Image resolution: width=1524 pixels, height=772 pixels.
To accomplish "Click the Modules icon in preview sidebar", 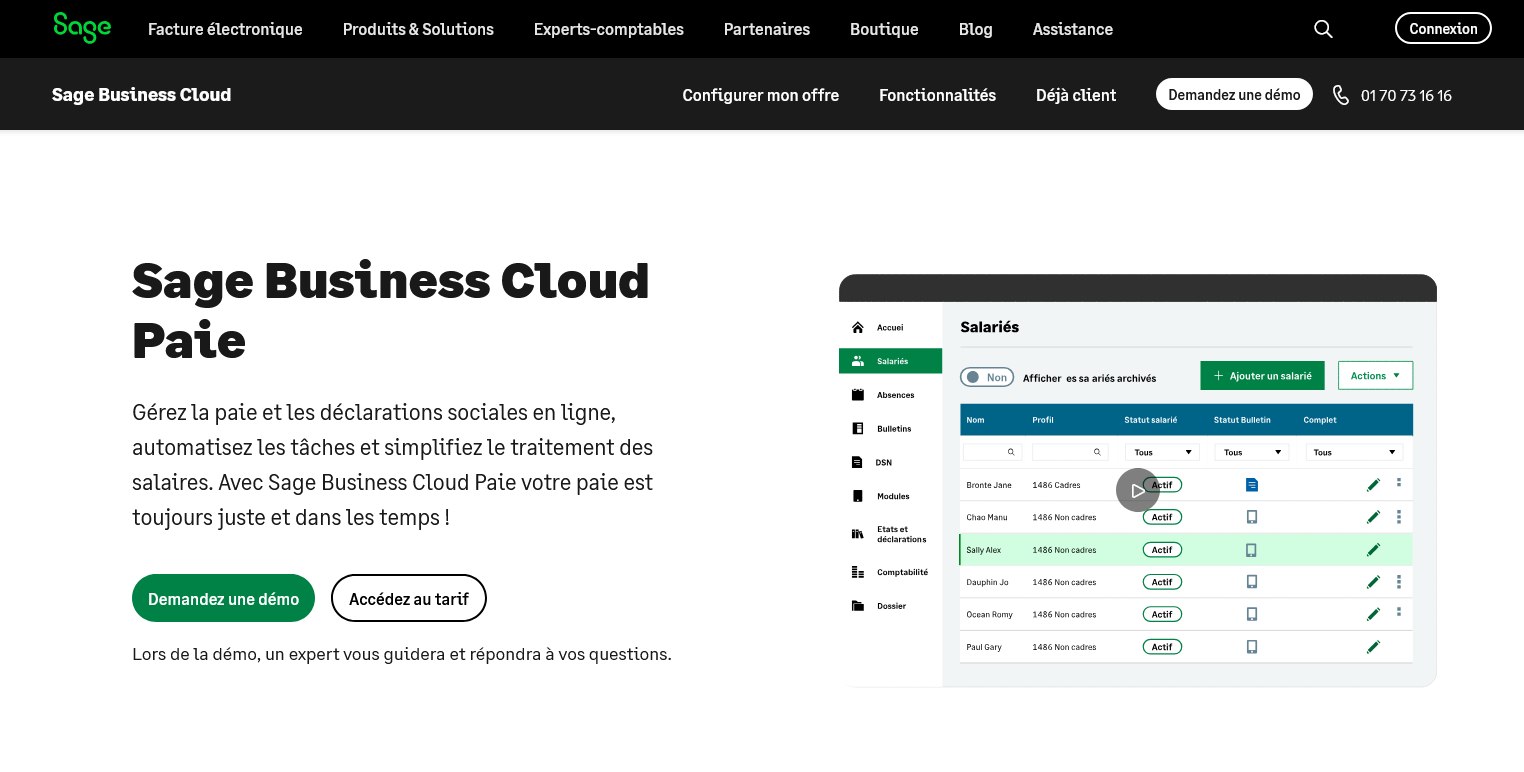I will [x=857, y=496].
